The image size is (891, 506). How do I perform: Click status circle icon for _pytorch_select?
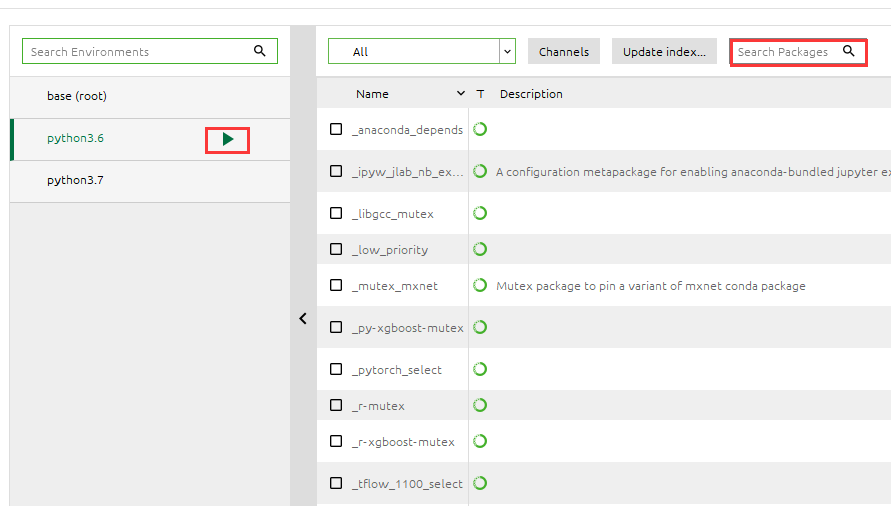point(480,369)
